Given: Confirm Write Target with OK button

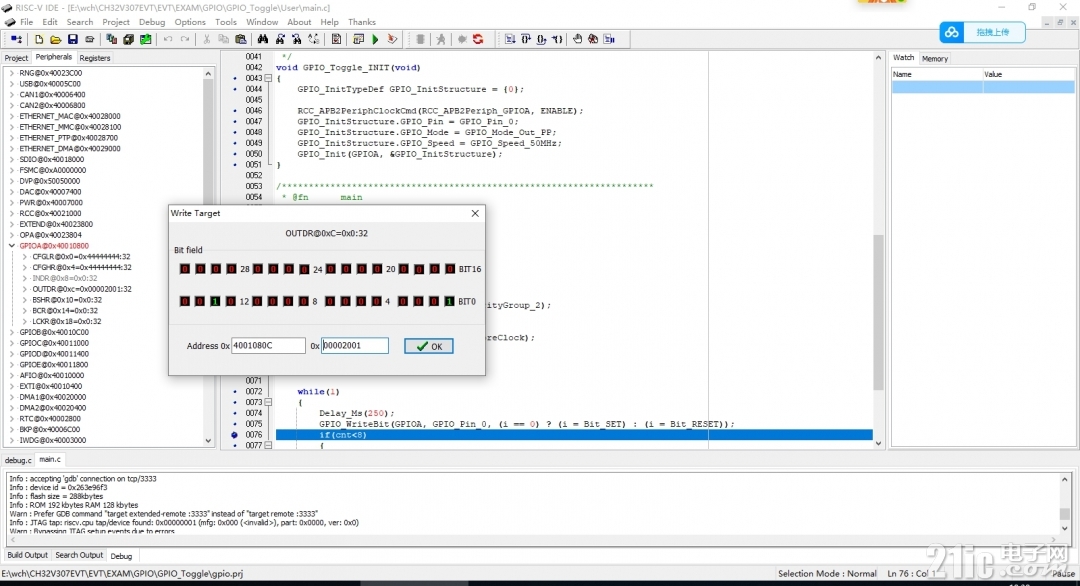Looking at the screenshot, I should tap(428, 346).
